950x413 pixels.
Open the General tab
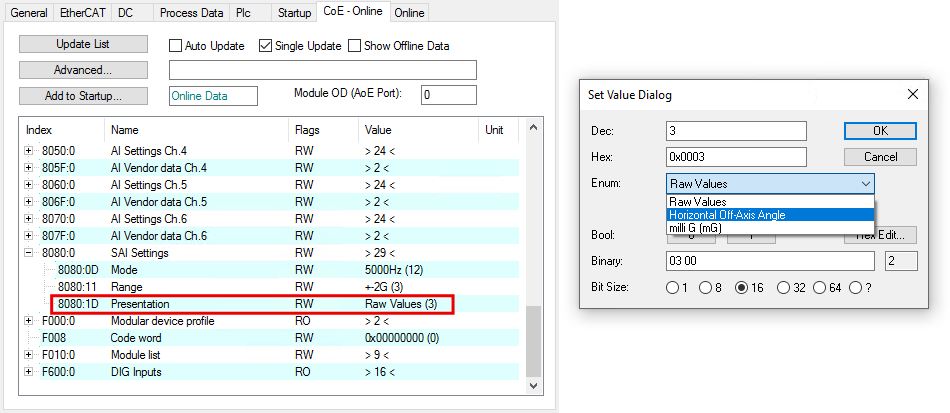[29, 13]
